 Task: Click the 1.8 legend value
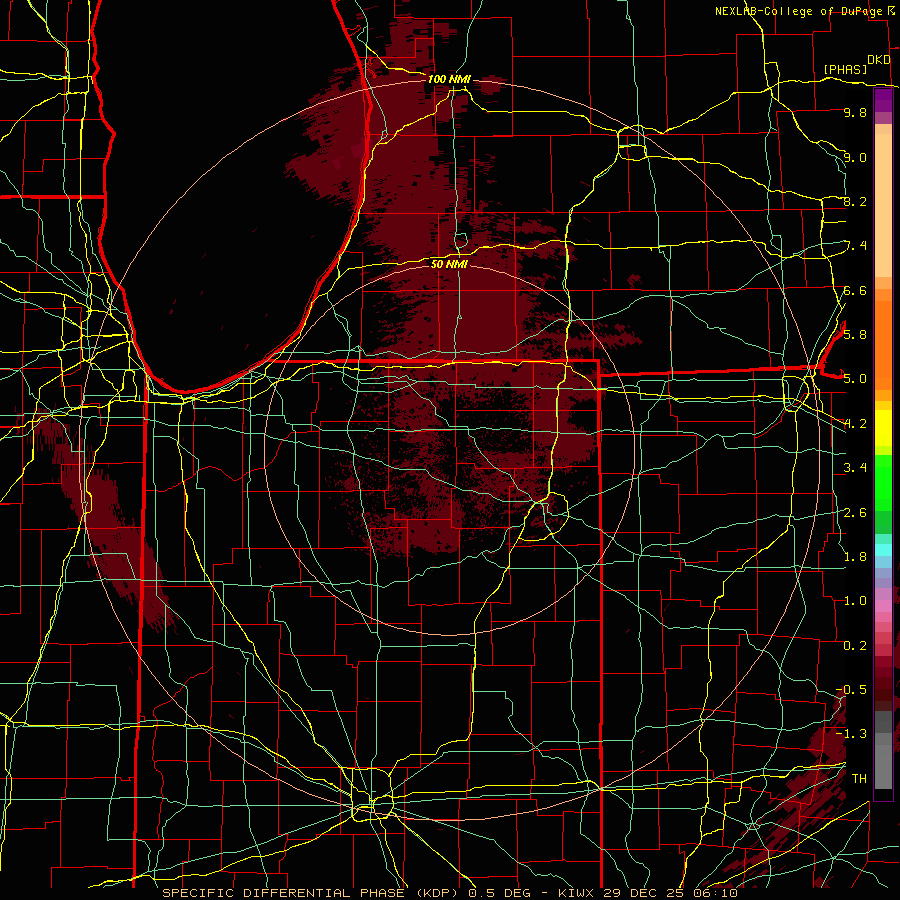pyautogui.click(x=855, y=557)
